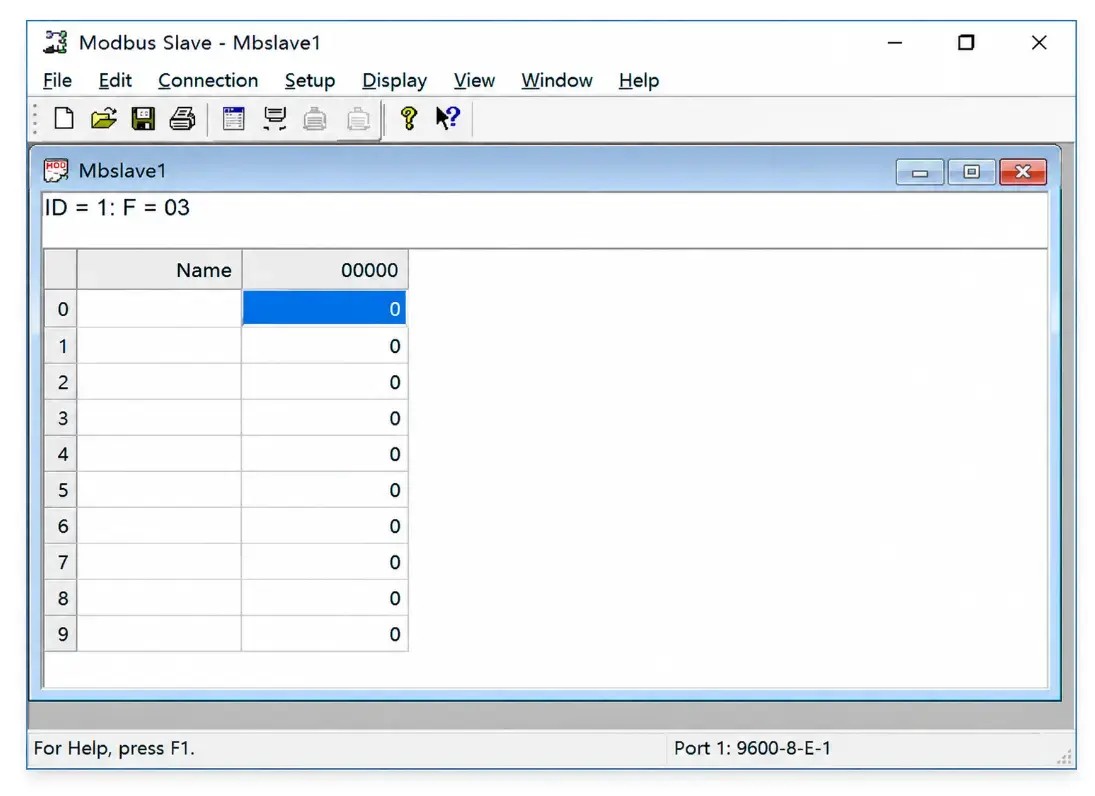Click row header number 0
This screenshot has height=796, width=1095.
click(61, 309)
